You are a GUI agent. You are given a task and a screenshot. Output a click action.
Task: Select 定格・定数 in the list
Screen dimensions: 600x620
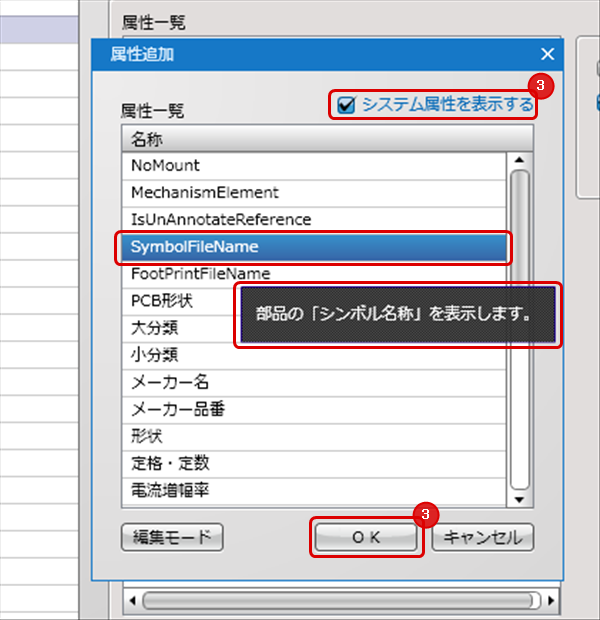170,463
